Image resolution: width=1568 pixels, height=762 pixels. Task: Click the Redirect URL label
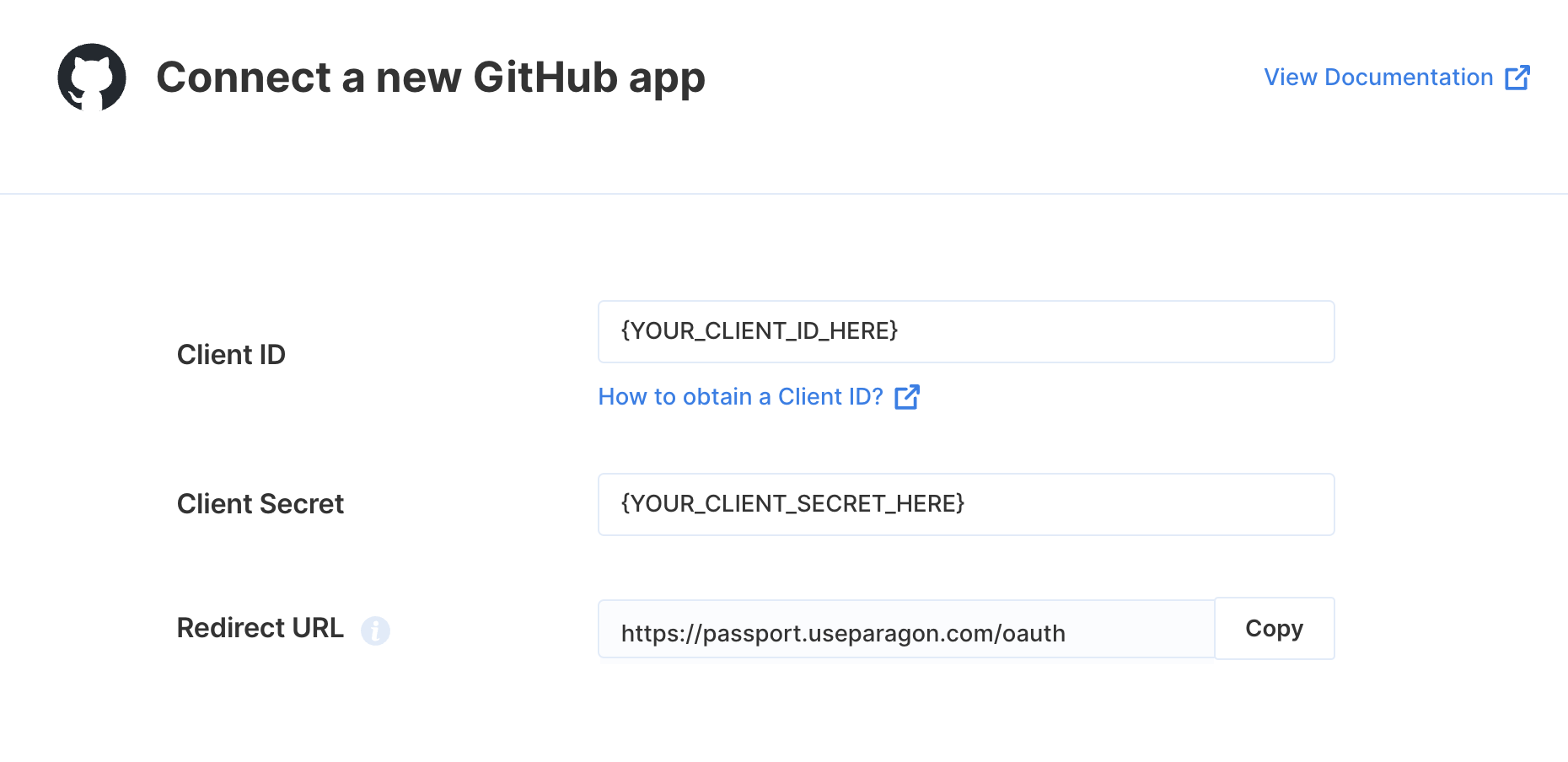tap(260, 628)
